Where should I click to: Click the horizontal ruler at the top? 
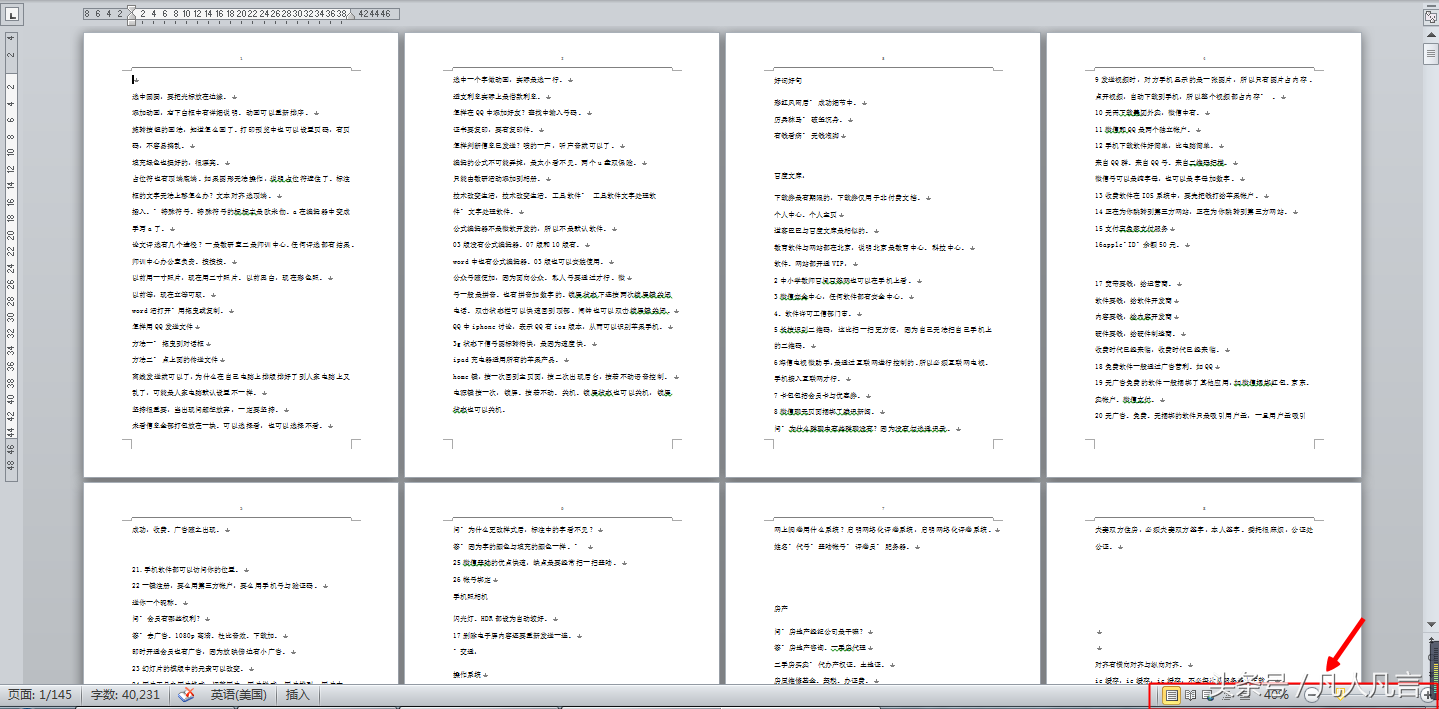(x=240, y=14)
